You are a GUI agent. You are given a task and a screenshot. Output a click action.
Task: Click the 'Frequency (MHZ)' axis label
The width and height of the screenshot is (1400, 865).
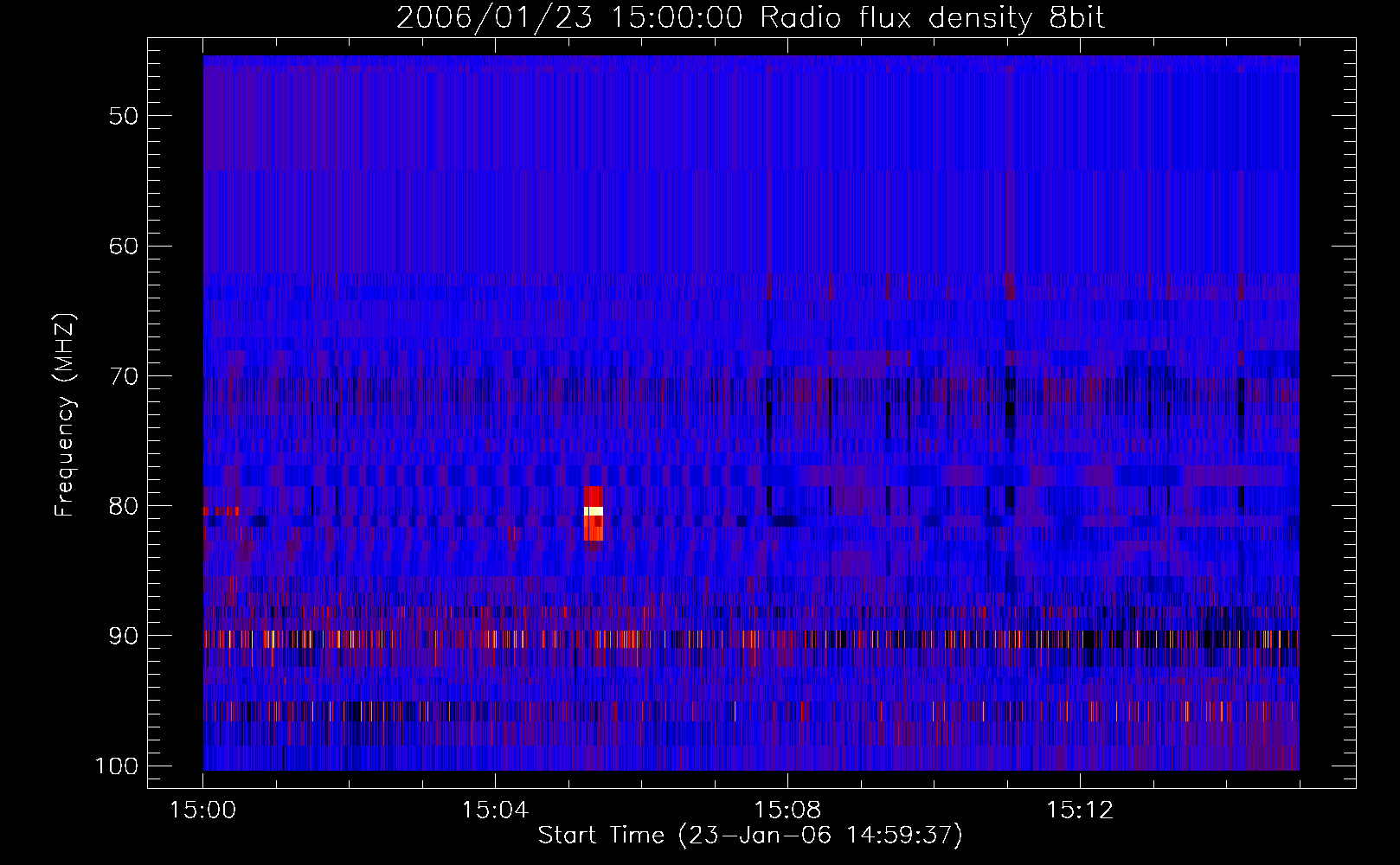pos(65,415)
